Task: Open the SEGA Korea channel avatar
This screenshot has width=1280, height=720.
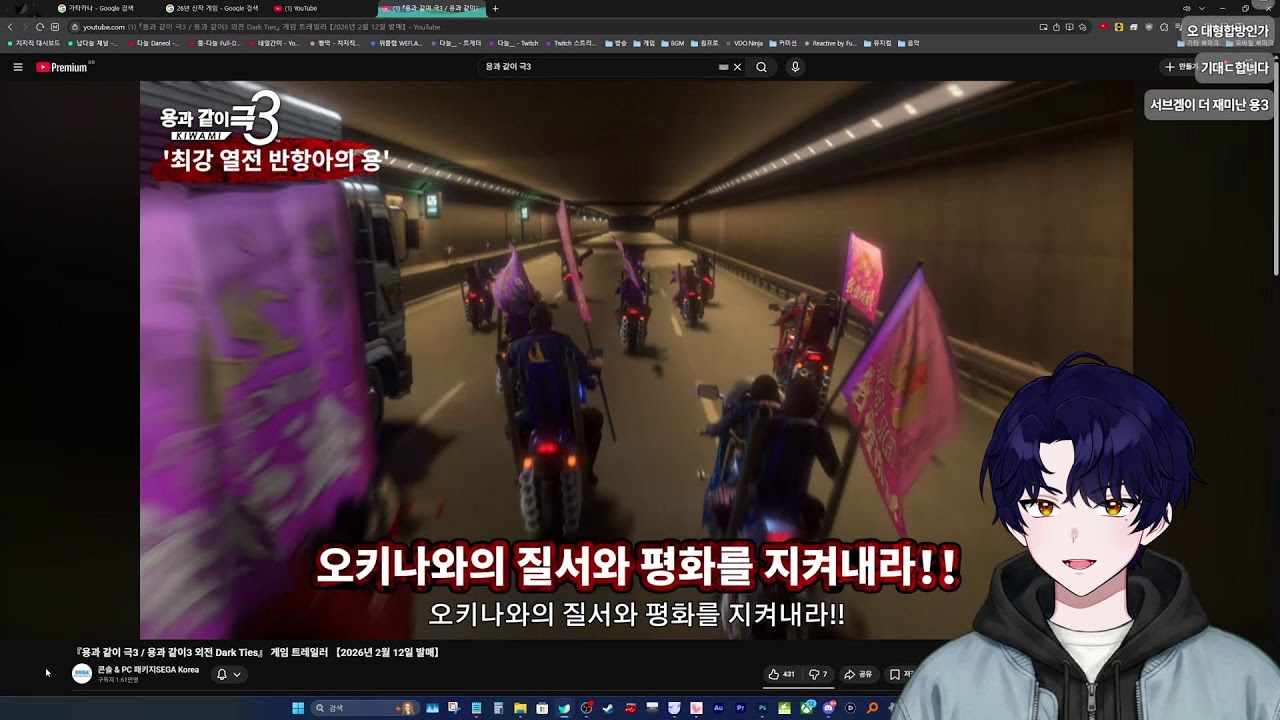Action: coord(82,674)
